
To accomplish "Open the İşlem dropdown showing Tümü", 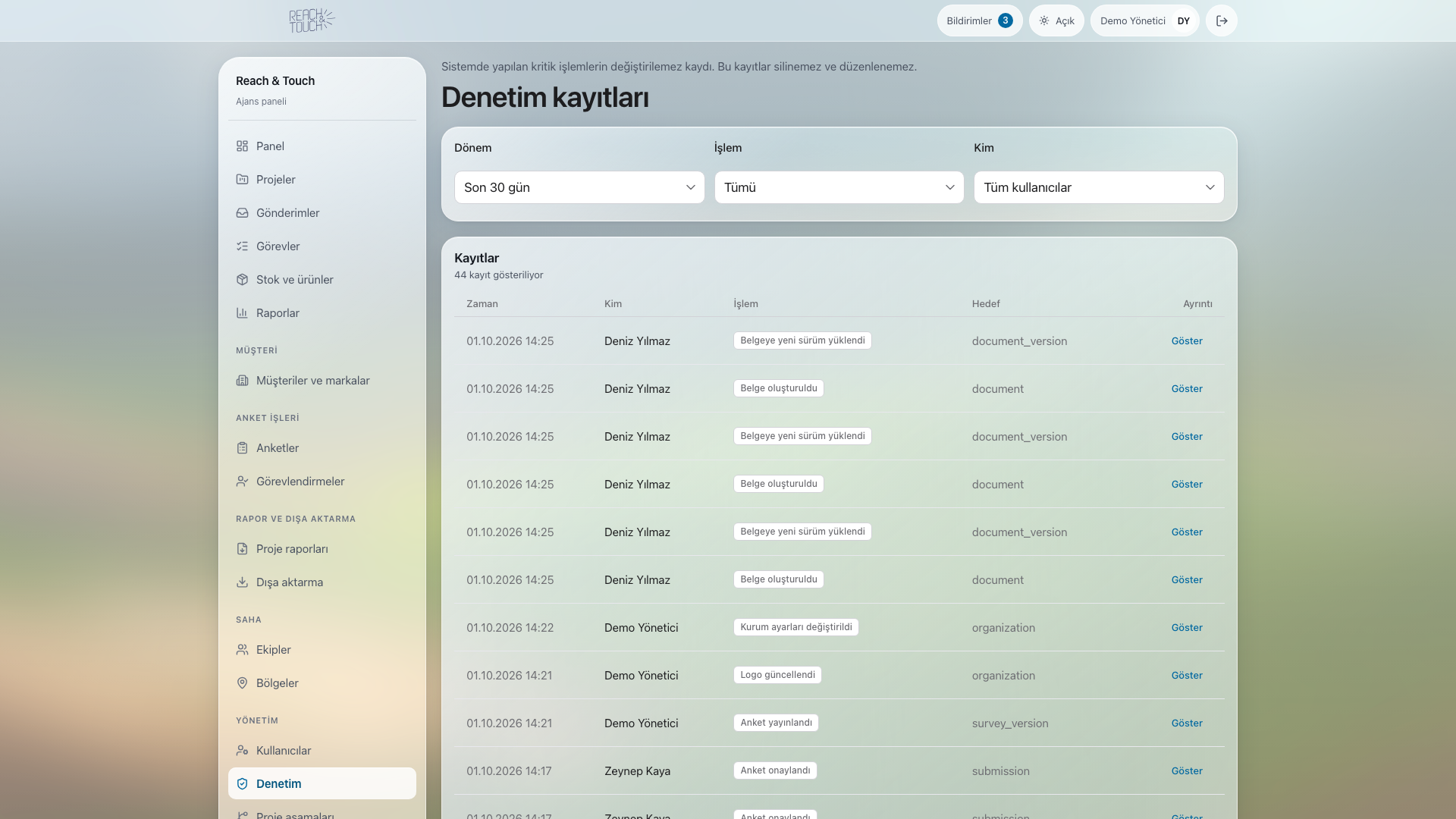I will coord(839,187).
